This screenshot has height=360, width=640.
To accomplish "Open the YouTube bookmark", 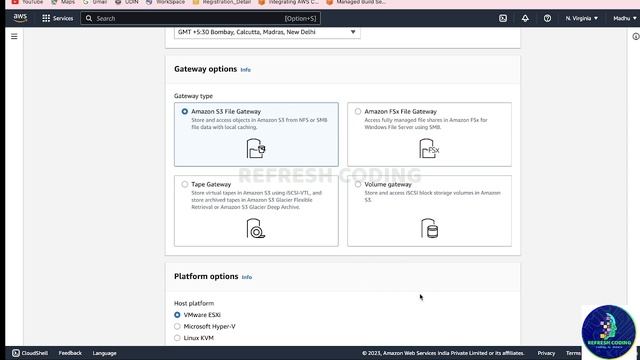I will (x=27, y=2).
